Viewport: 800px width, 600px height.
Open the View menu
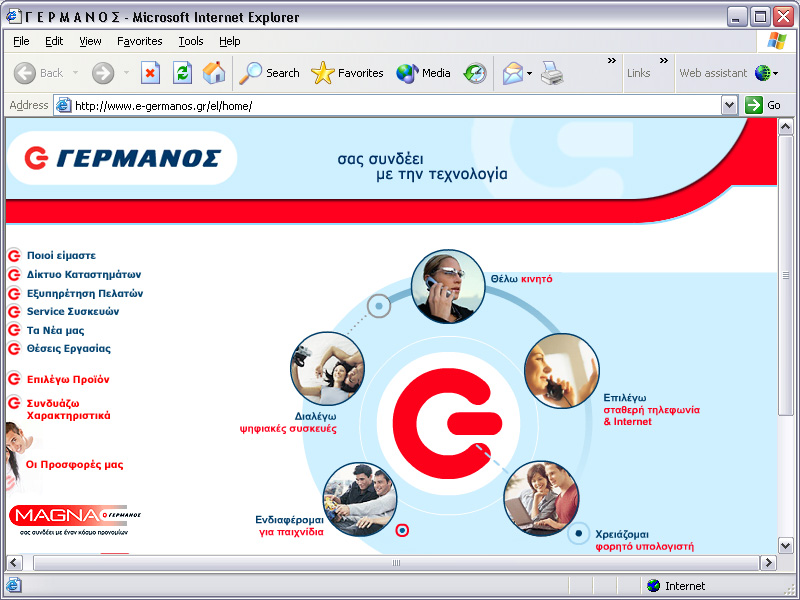[90, 41]
